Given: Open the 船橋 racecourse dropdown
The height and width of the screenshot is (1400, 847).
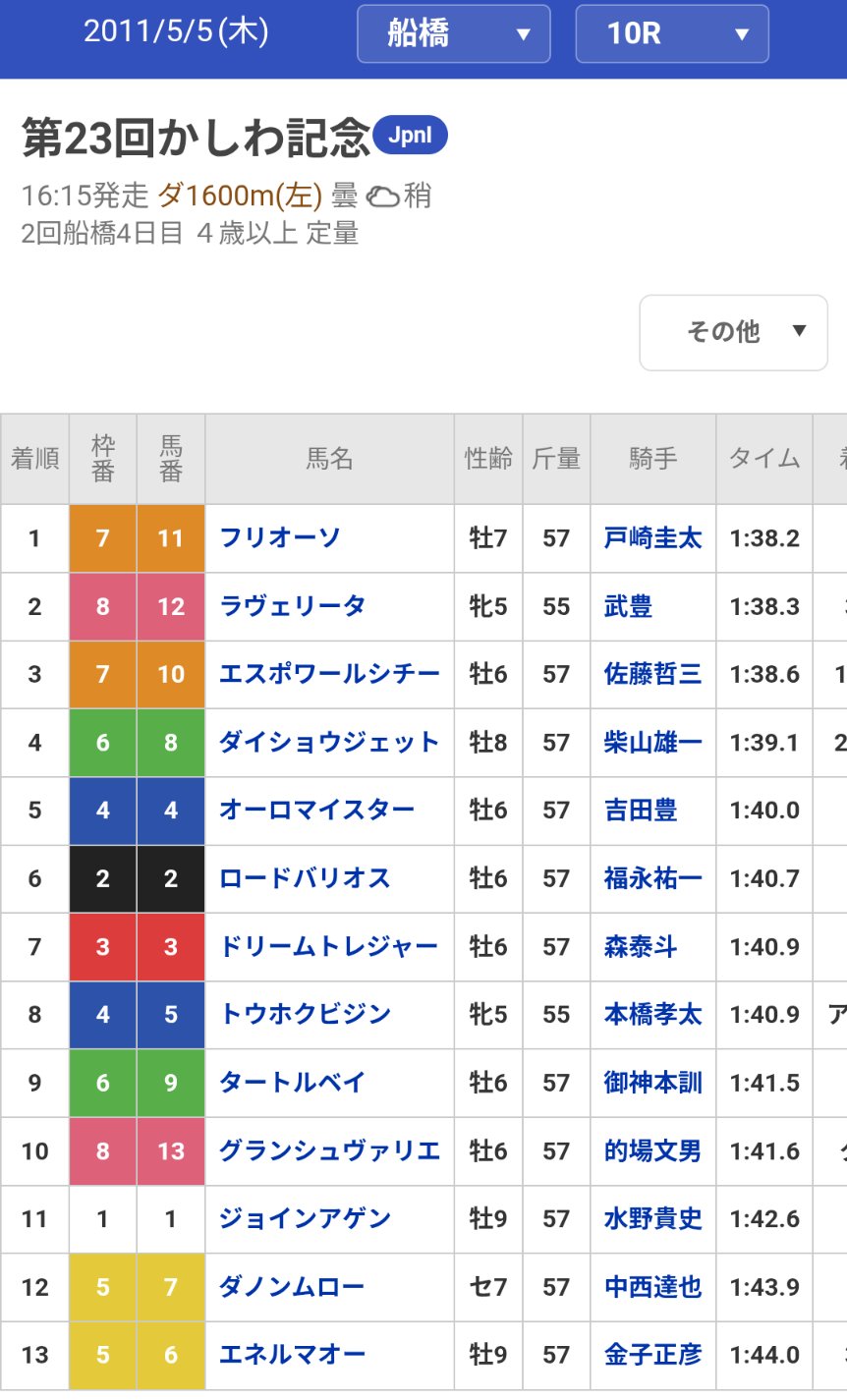Looking at the screenshot, I should point(453,34).
